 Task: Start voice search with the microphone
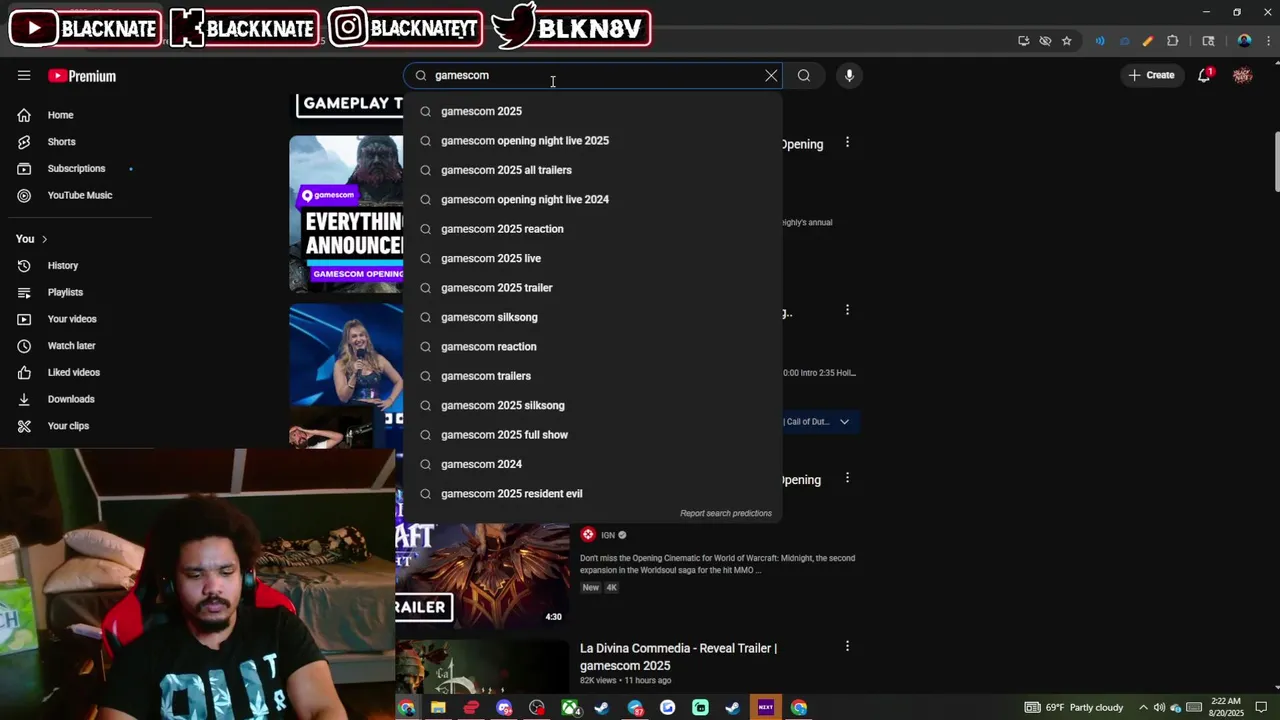(x=849, y=76)
